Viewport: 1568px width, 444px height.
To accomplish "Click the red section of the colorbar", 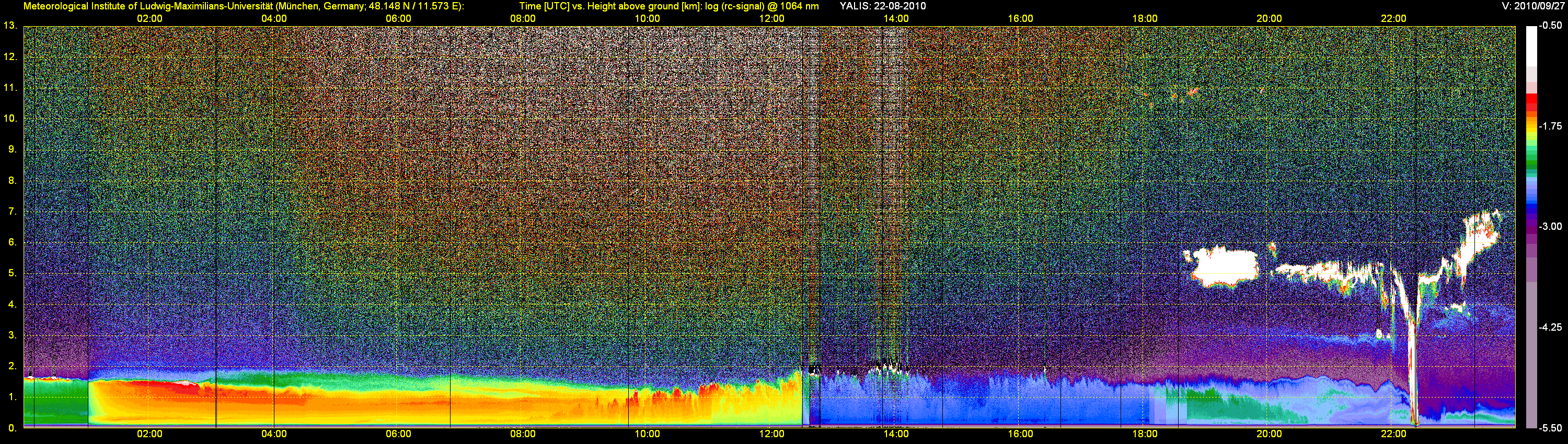I will point(1531,101).
